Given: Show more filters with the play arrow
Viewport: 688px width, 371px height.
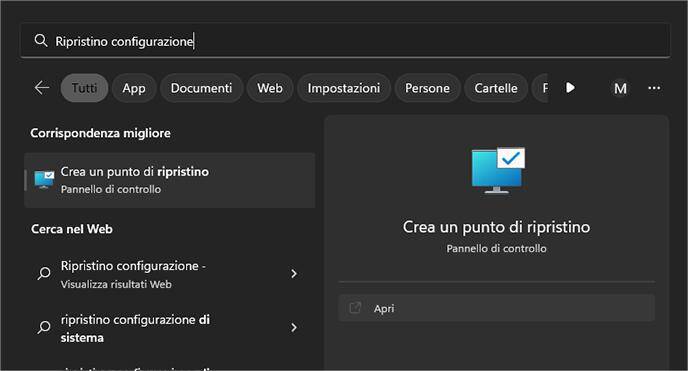Looking at the screenshot, I should tap(570, 88).
